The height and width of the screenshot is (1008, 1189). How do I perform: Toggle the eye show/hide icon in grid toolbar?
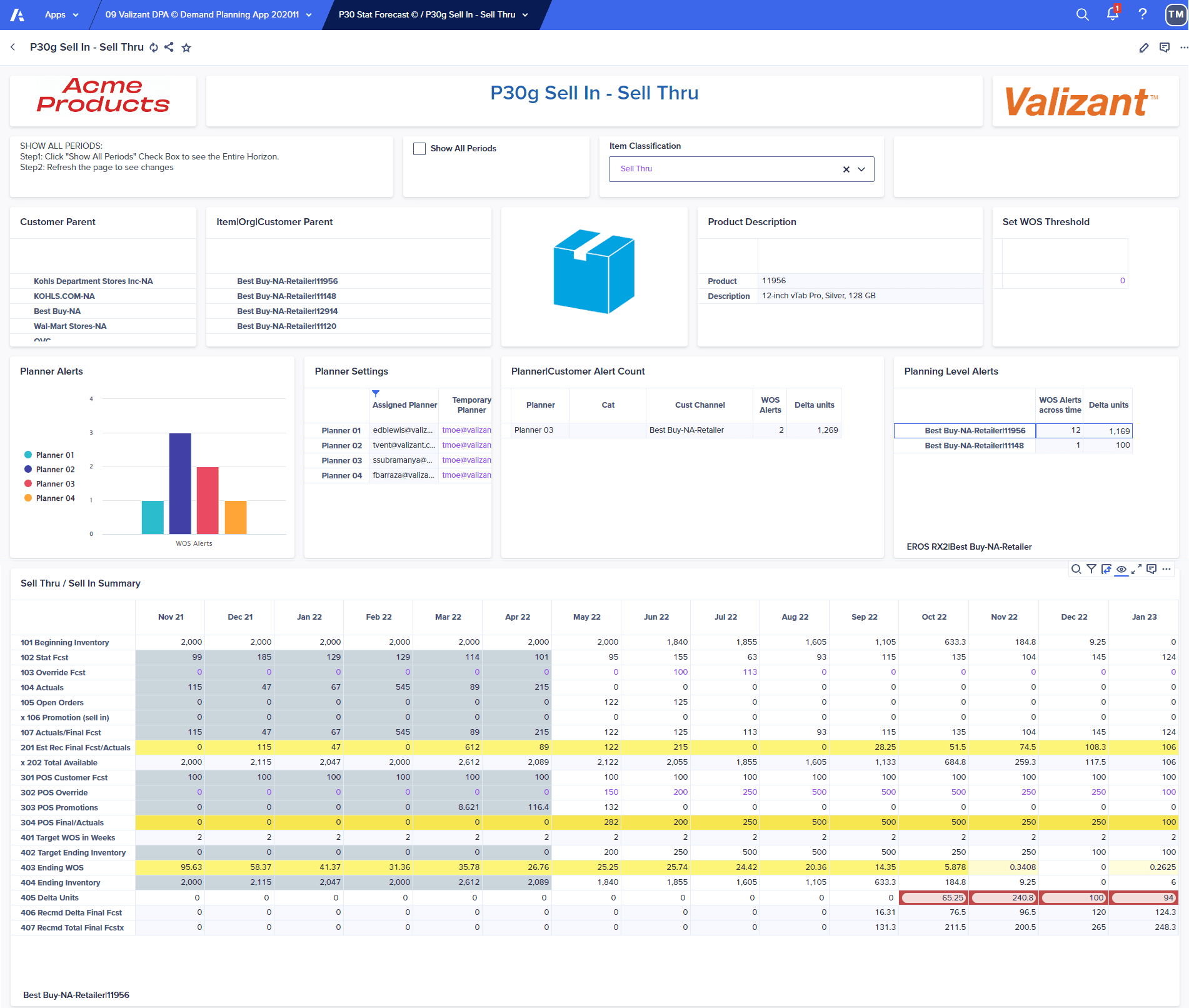(1121, 569)
